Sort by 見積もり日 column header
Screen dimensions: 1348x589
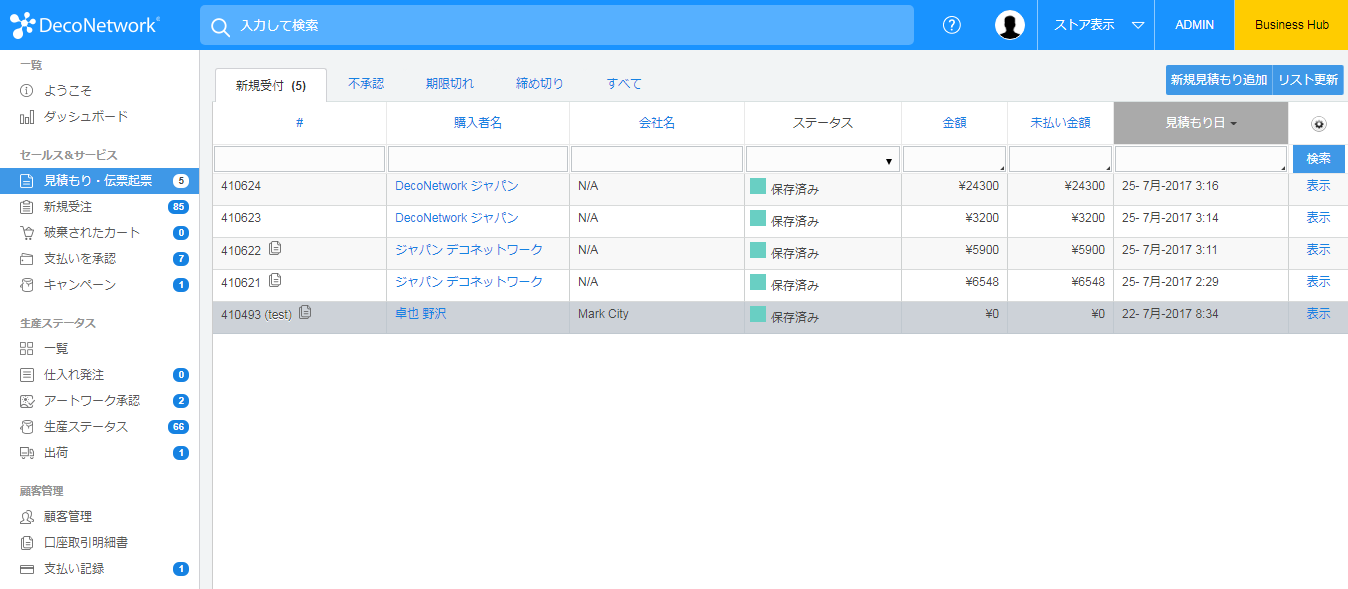click(x=1200, y=123)
